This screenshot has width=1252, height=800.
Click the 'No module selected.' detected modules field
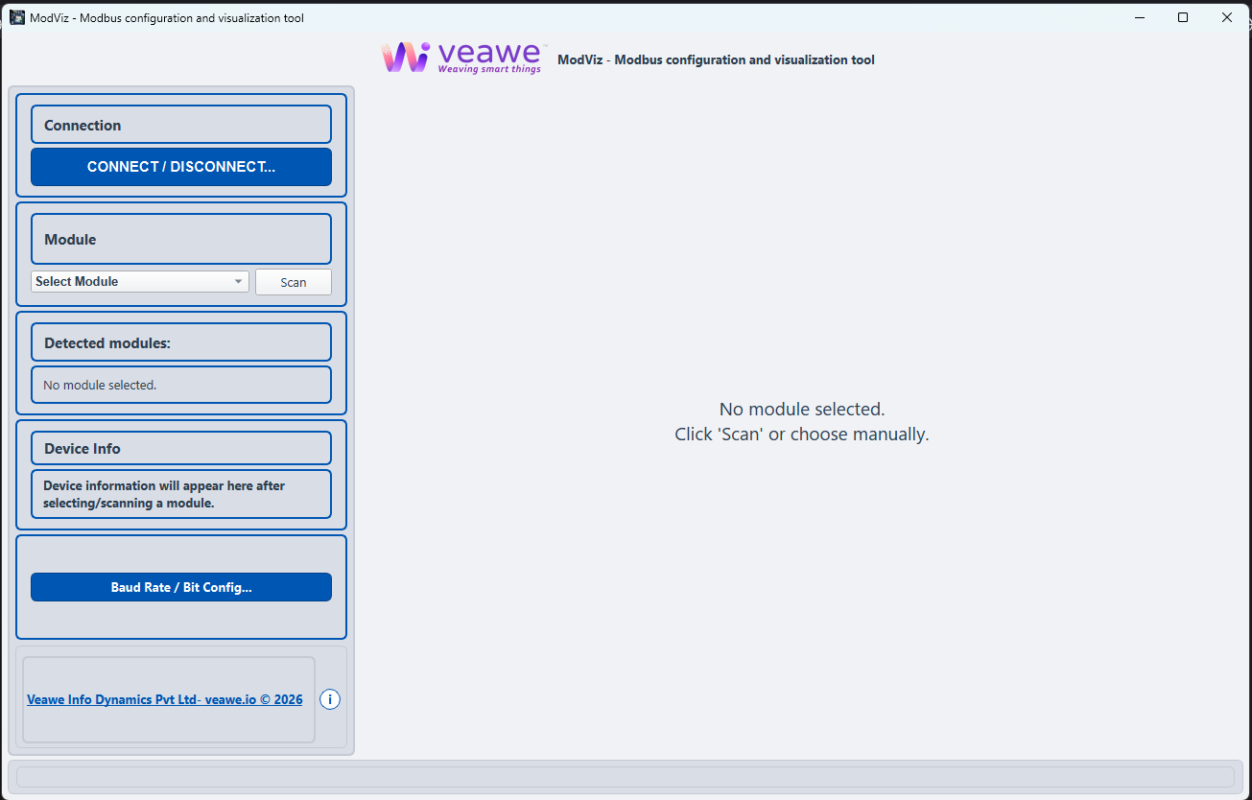point(181,384)
